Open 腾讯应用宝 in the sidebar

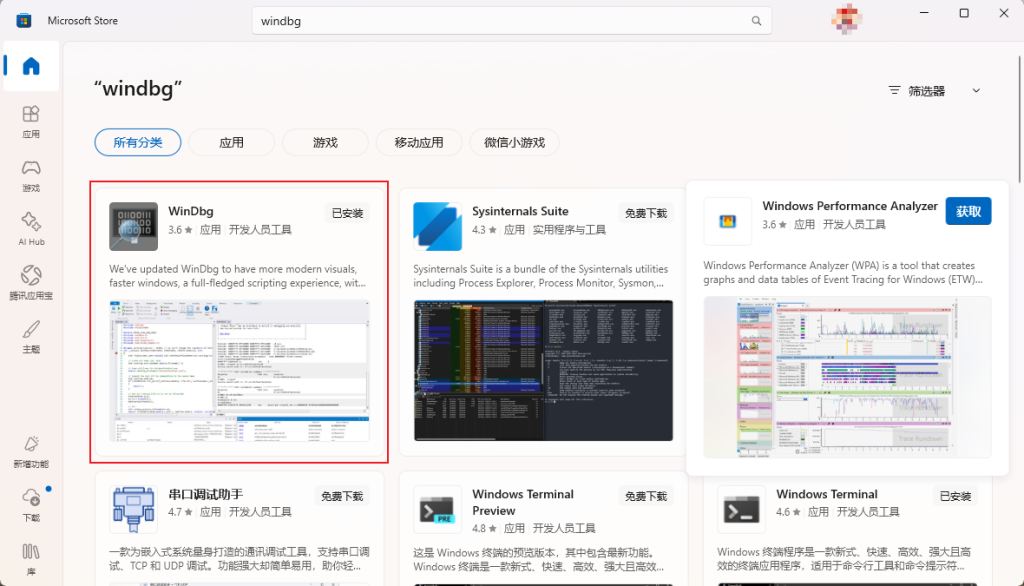(x=31, y=282)
